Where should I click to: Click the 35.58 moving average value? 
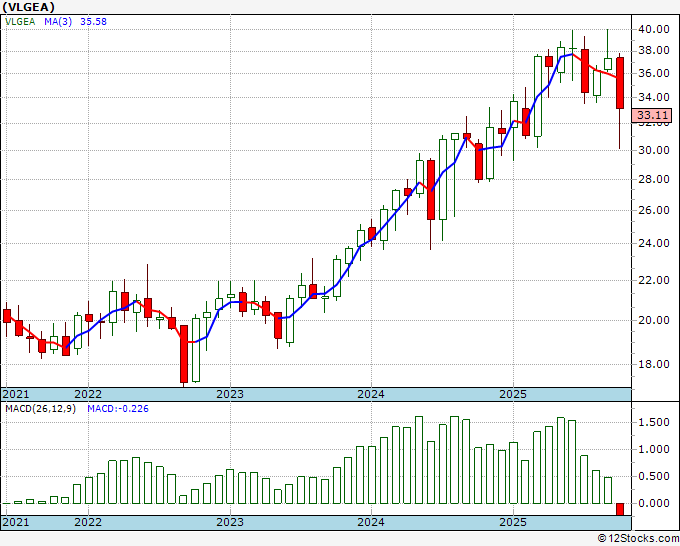pyautogui.click(x=93, y=21)
